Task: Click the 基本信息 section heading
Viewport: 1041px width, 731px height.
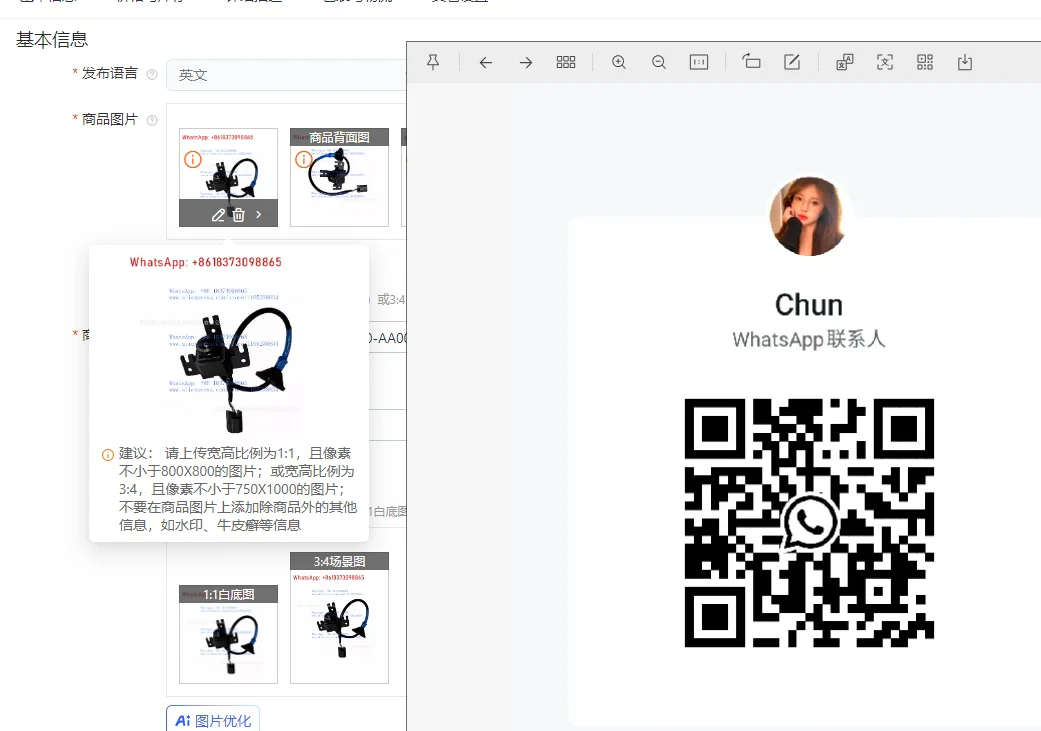Action: pos(52,40)
